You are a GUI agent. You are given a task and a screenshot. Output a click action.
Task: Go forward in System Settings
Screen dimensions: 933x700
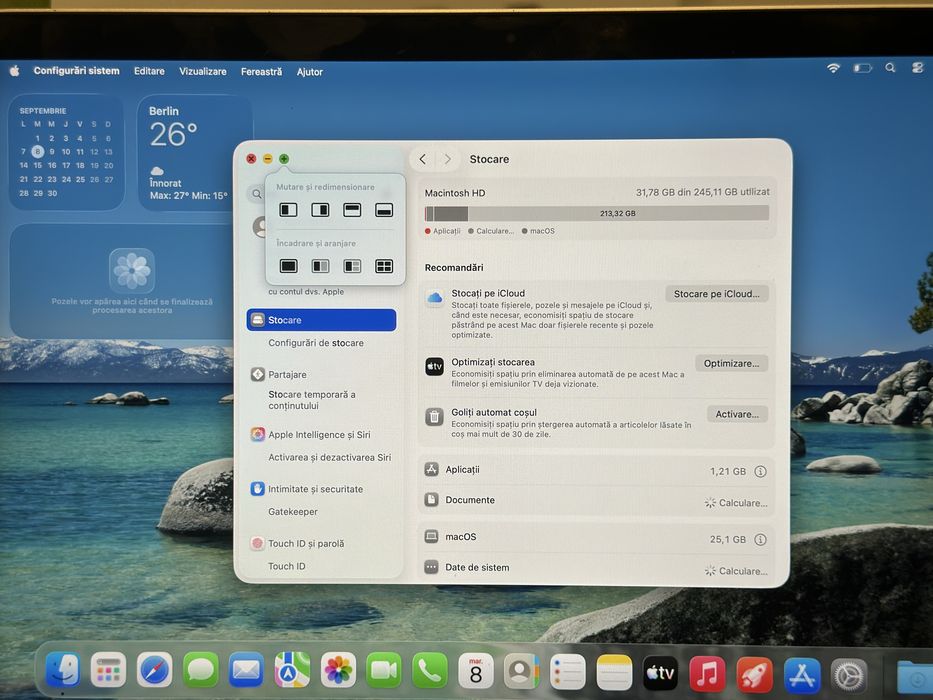coord(447,159)
